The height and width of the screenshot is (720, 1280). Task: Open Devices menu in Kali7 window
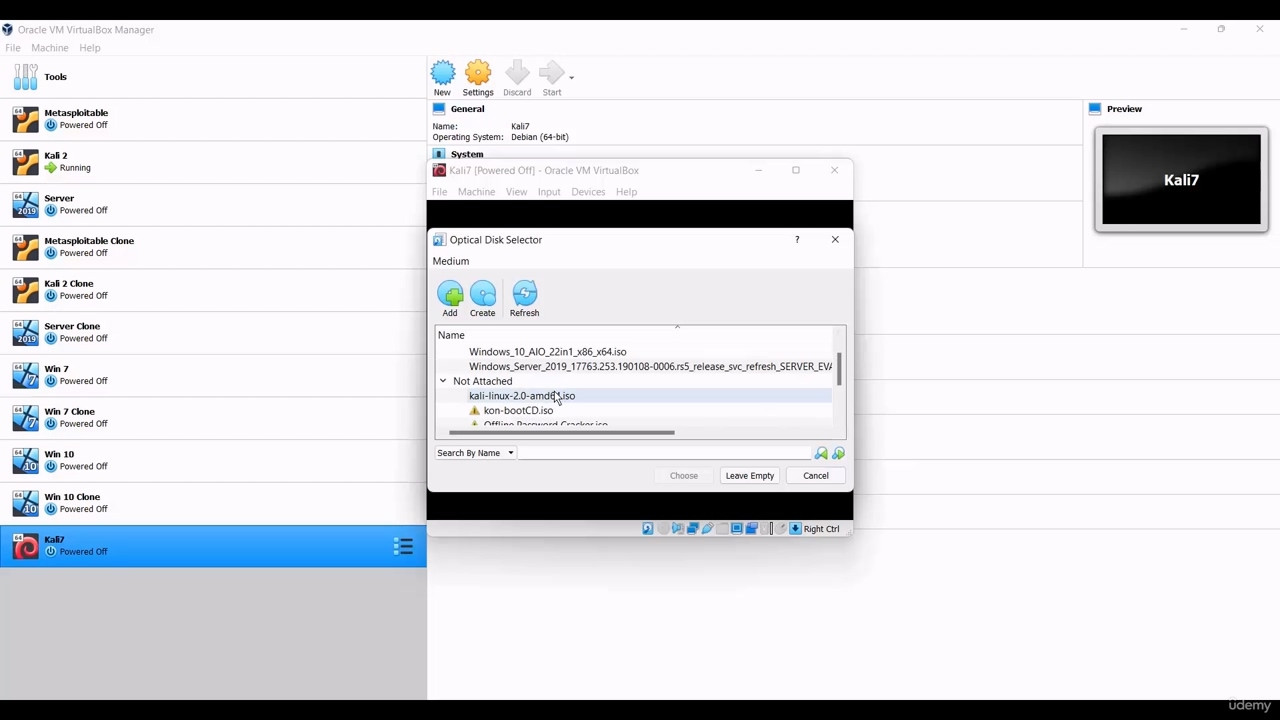[588, 192]
